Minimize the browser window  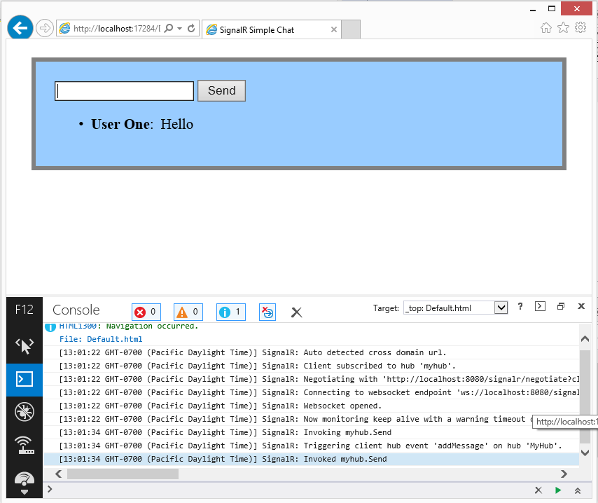coord(533,9)
